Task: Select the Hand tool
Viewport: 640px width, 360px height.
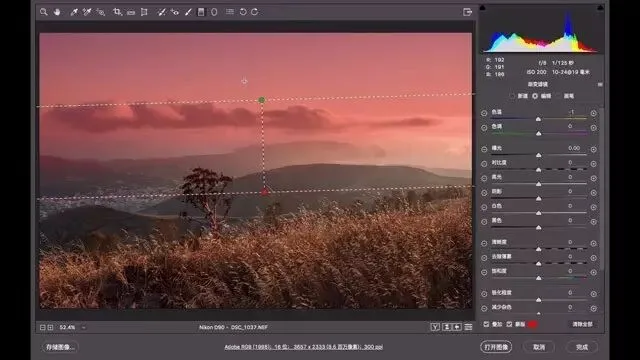Action: coord(57,12)
